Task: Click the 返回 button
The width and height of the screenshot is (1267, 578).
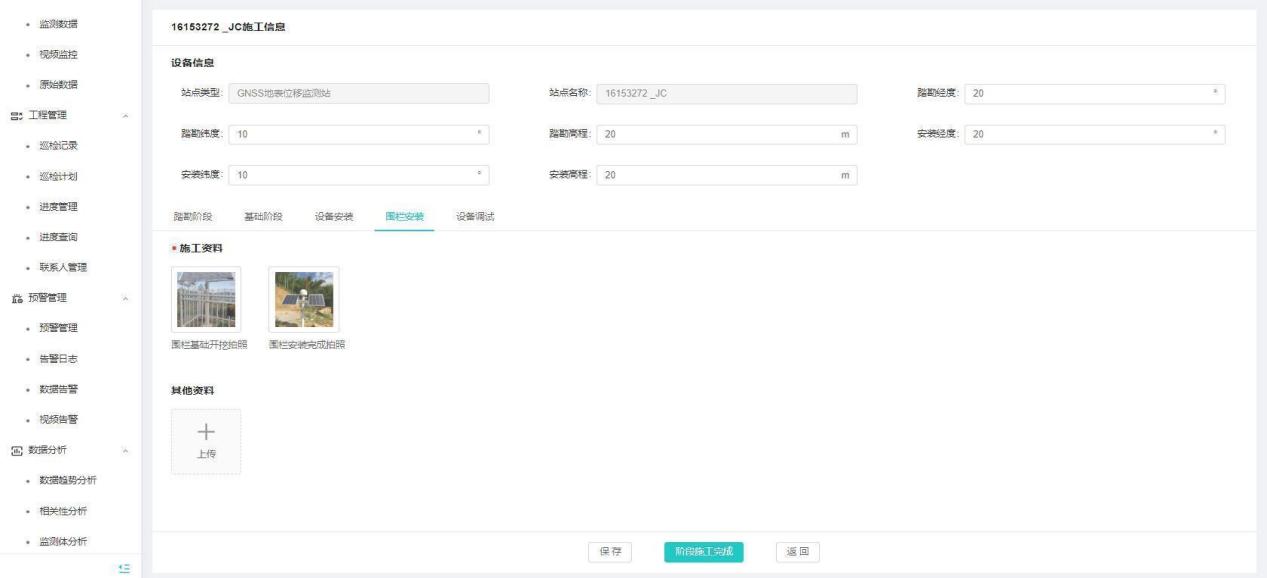Action: pos(797,551)
